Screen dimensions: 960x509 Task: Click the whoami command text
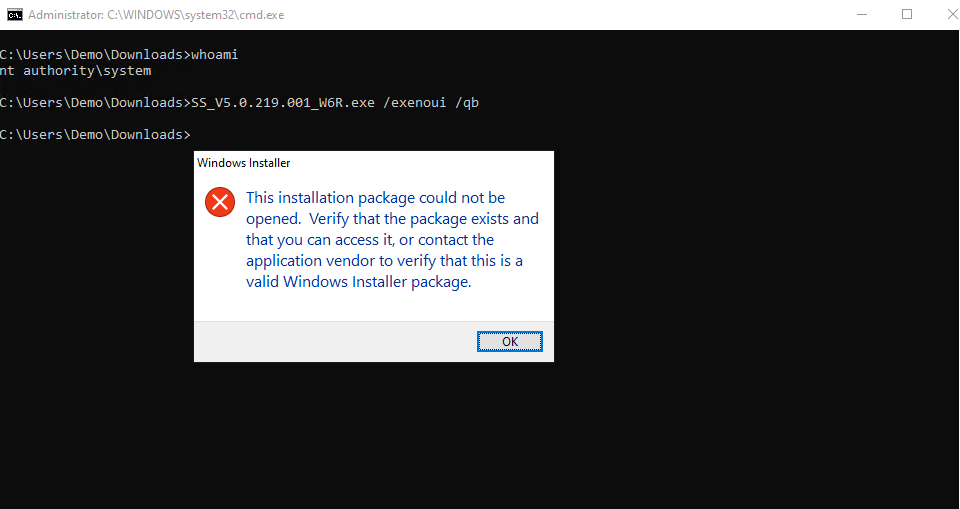coord(215,54)
